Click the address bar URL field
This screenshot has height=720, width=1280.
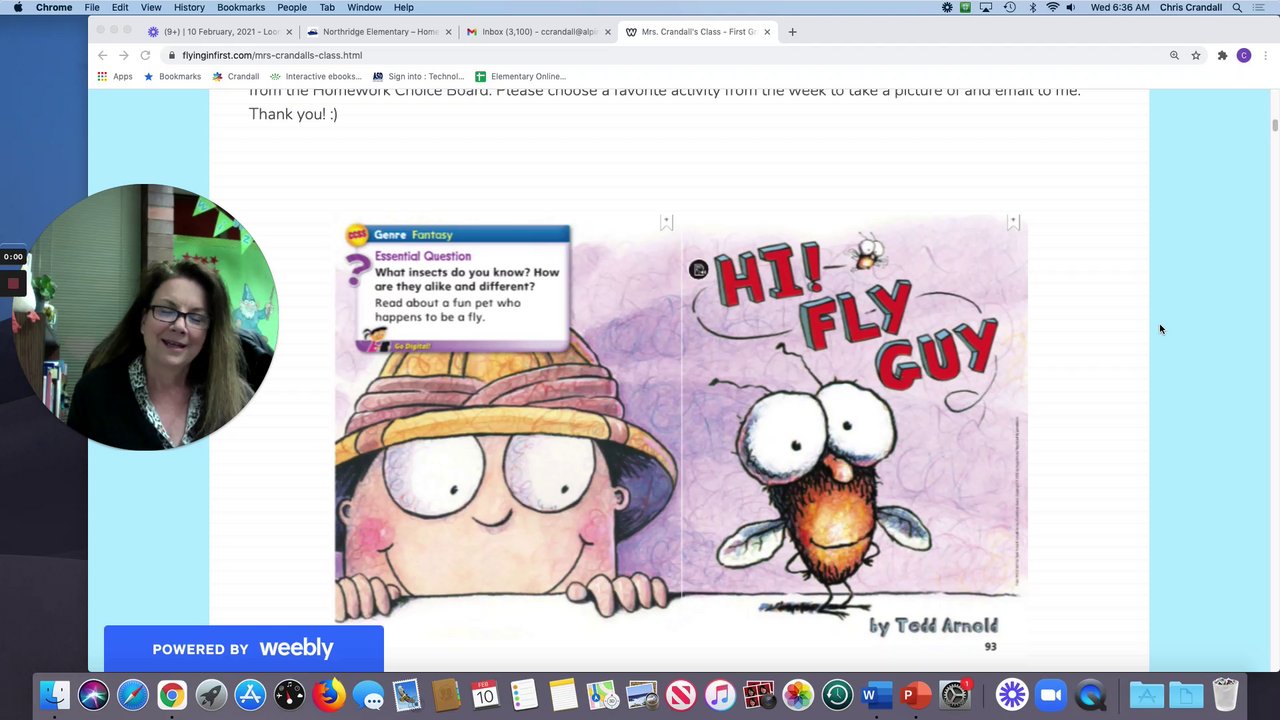(660, 55)
